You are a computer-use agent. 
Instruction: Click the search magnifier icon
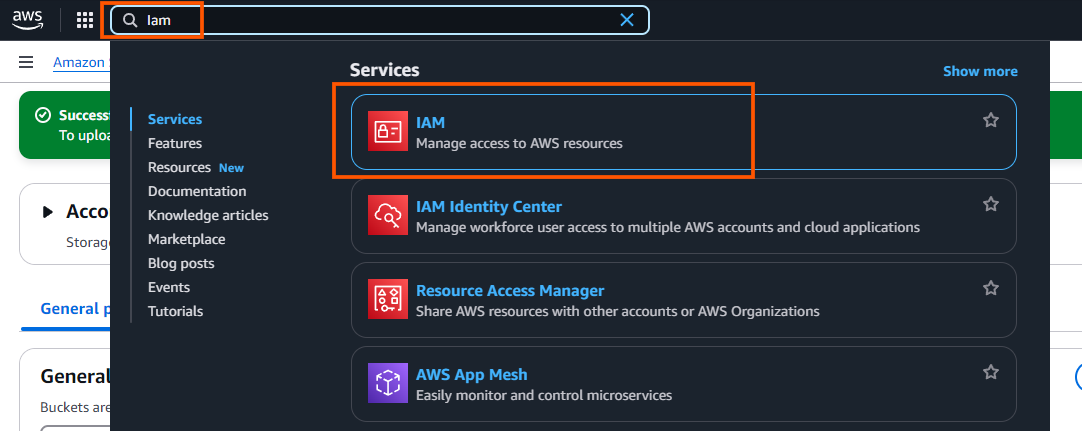[130, 20]
